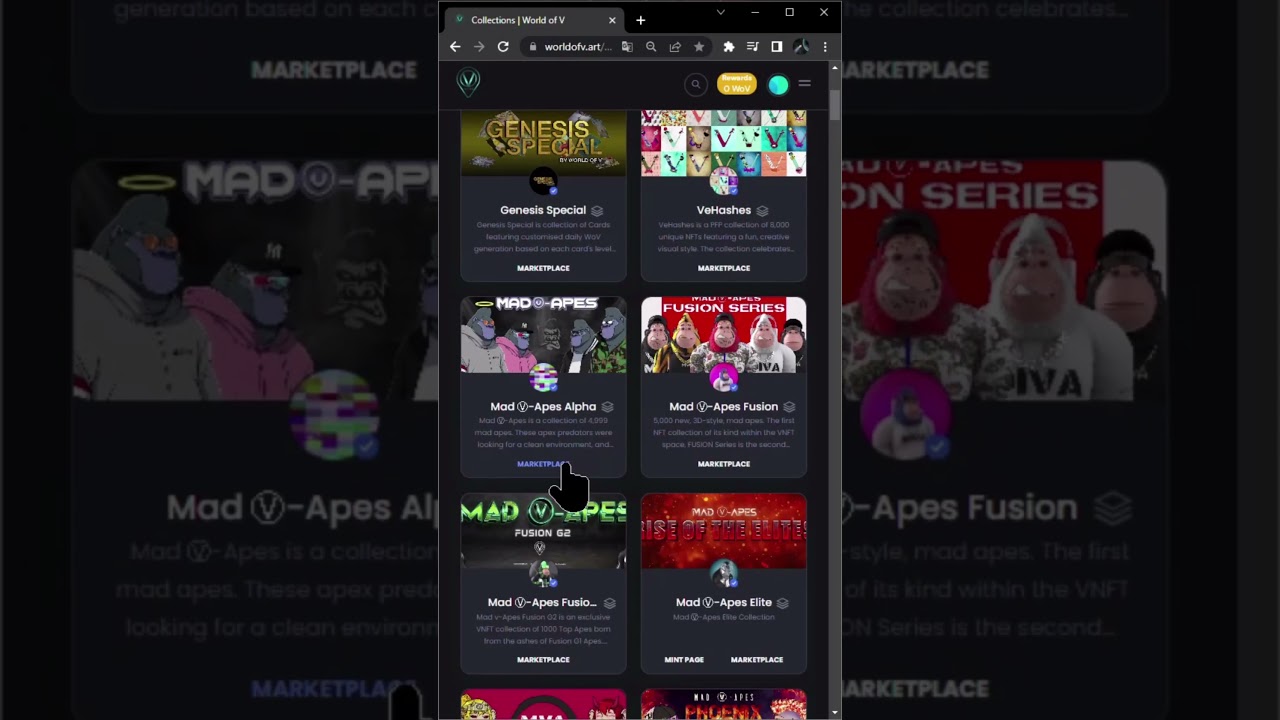Open a new tab with the plus button
The width and height of the screenshot is (1280, 720).
[x=641, y=20]
